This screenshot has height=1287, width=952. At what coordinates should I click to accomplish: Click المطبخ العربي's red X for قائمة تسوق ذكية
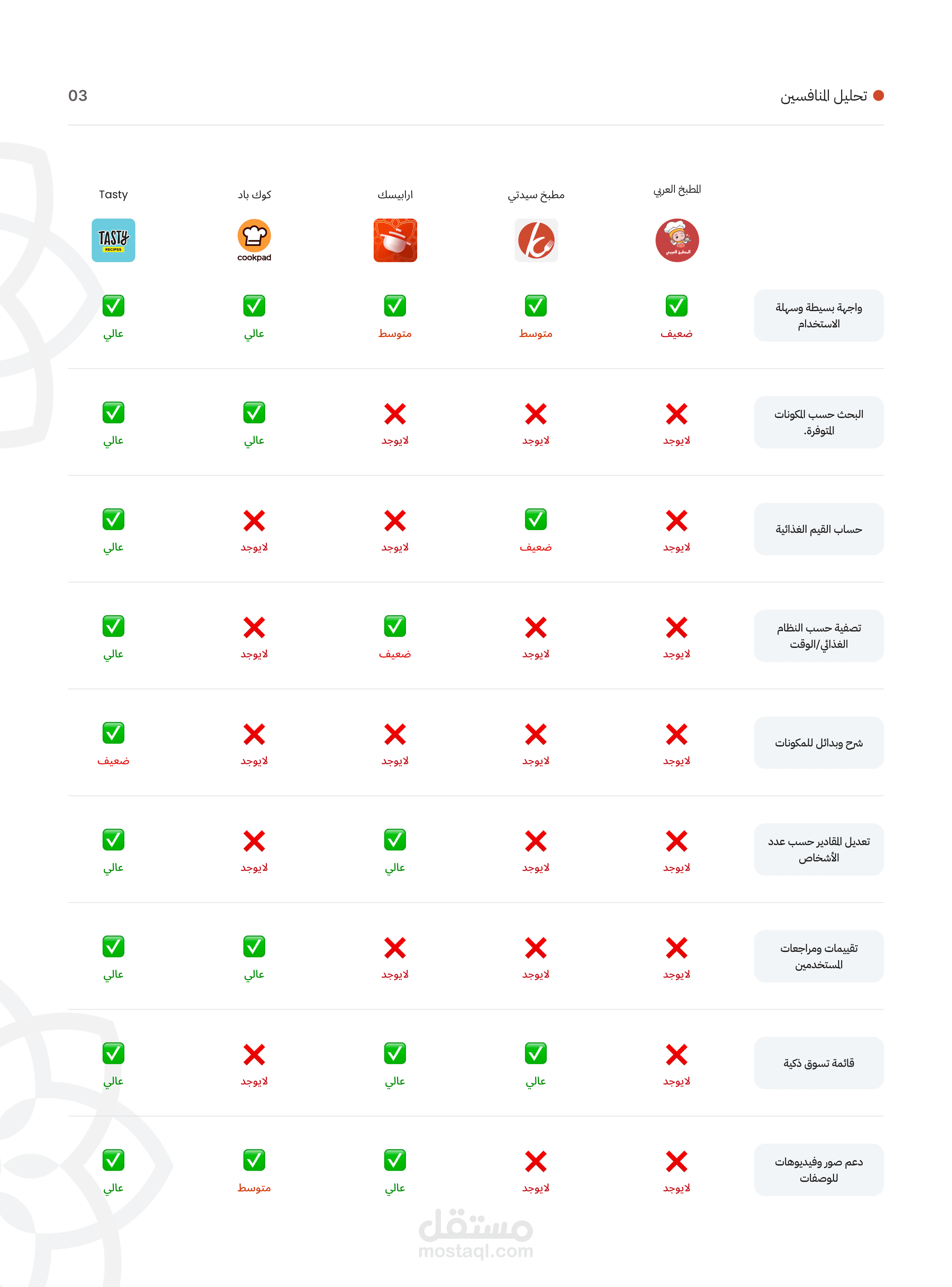677,1055
